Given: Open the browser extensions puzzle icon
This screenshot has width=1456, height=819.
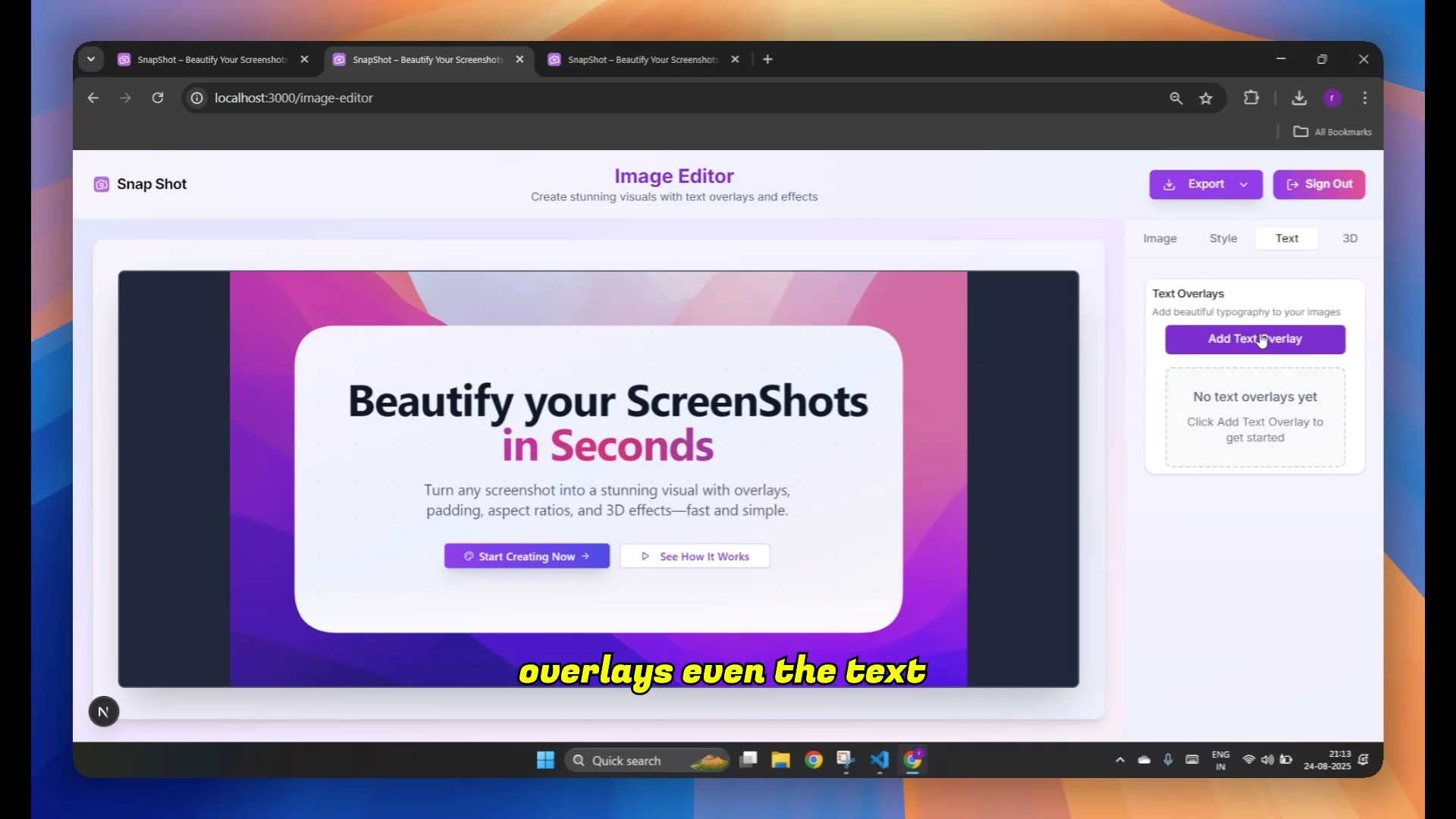Looking at the screenshot, I should pyautogui.click(x=1251, y=98).
